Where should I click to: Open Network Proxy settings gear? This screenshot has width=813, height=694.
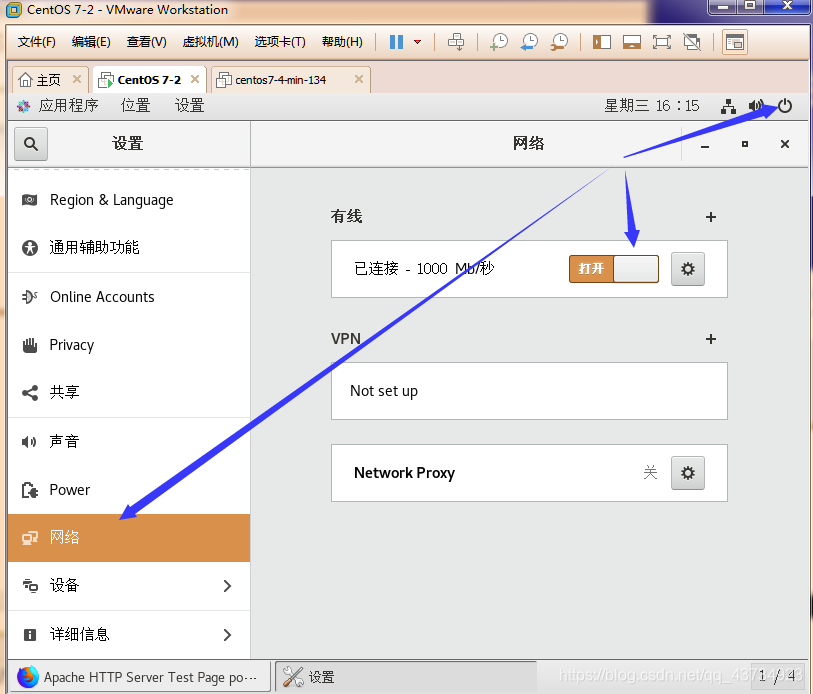[x=687, y=473]
